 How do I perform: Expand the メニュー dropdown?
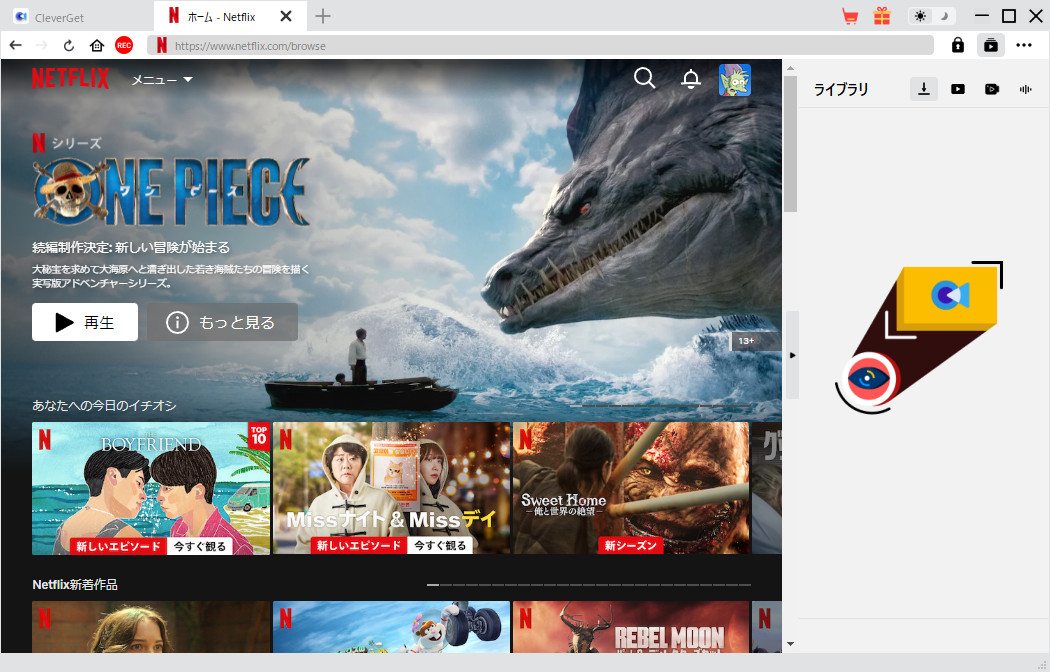(161, 80)
